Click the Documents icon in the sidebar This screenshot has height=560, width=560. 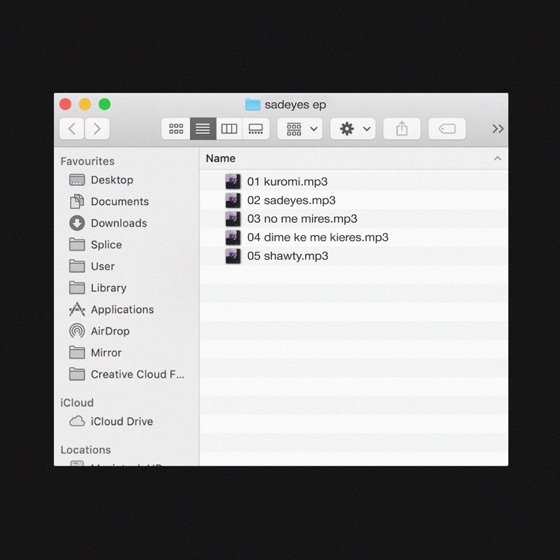click(x=77, y=201)
